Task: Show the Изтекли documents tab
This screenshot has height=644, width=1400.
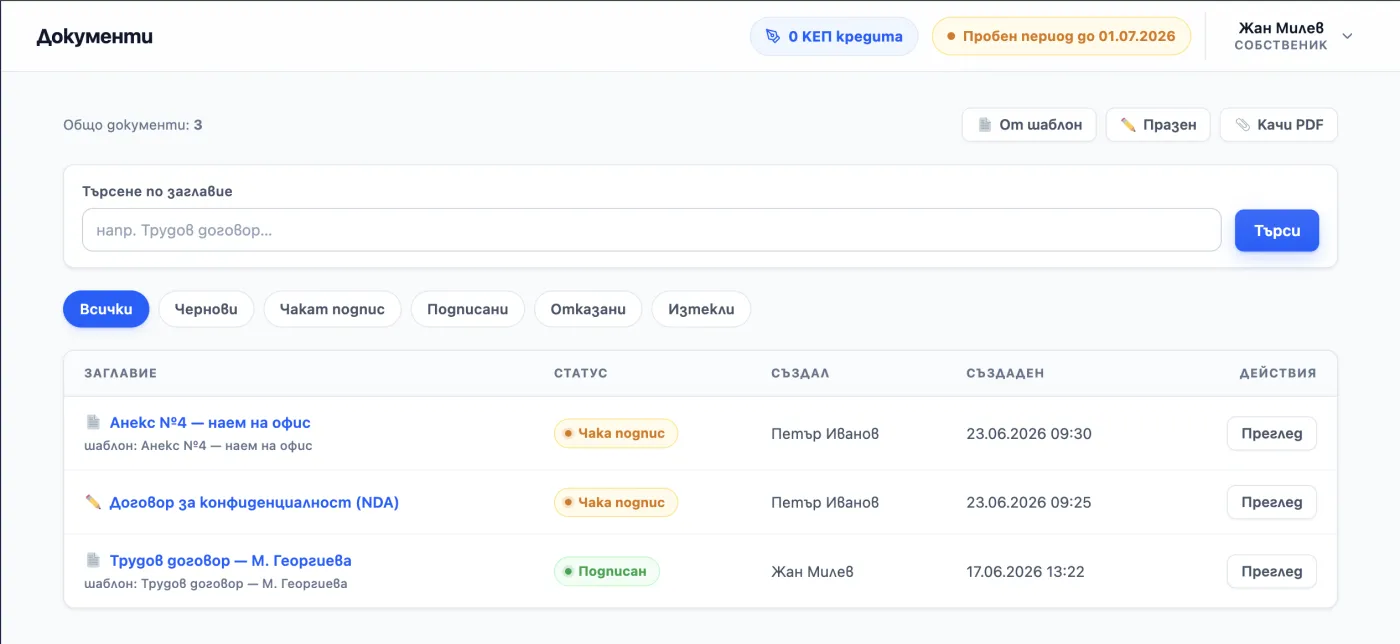Action: [701, 309]
